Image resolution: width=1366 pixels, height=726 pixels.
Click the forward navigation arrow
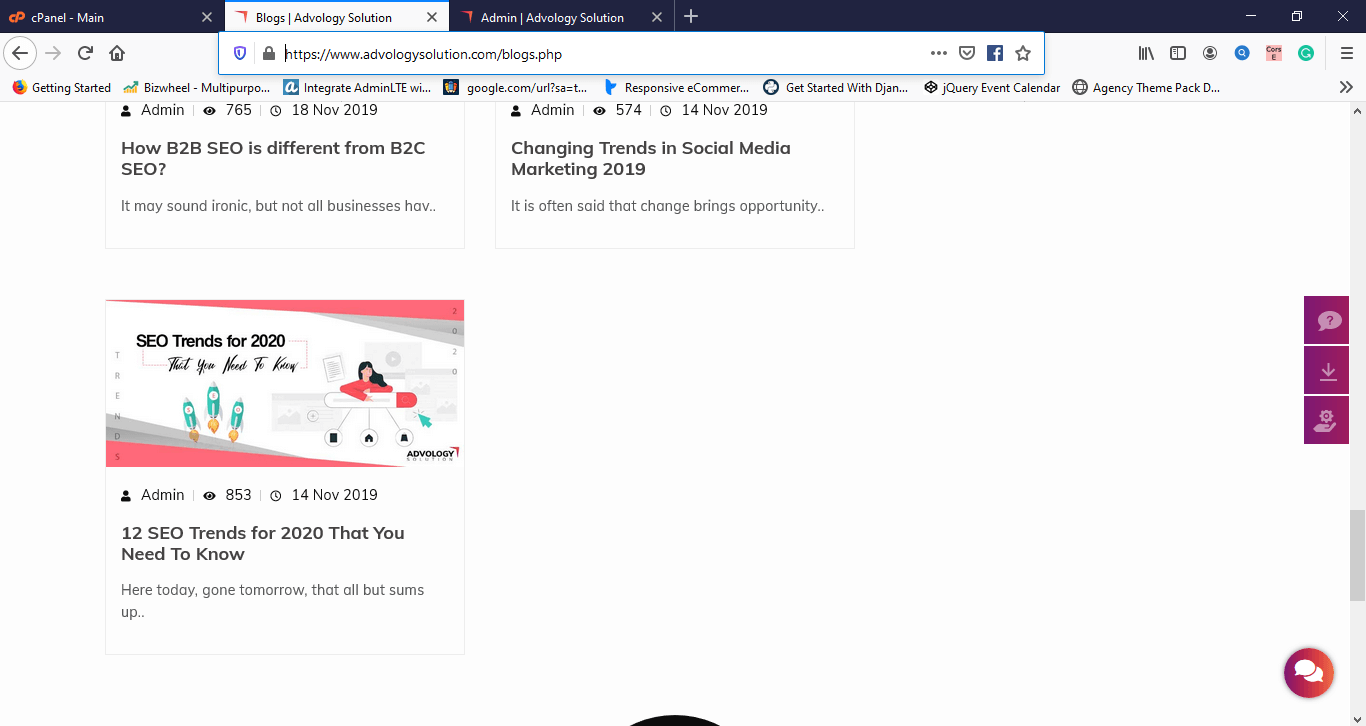click(x=53, y=53)
